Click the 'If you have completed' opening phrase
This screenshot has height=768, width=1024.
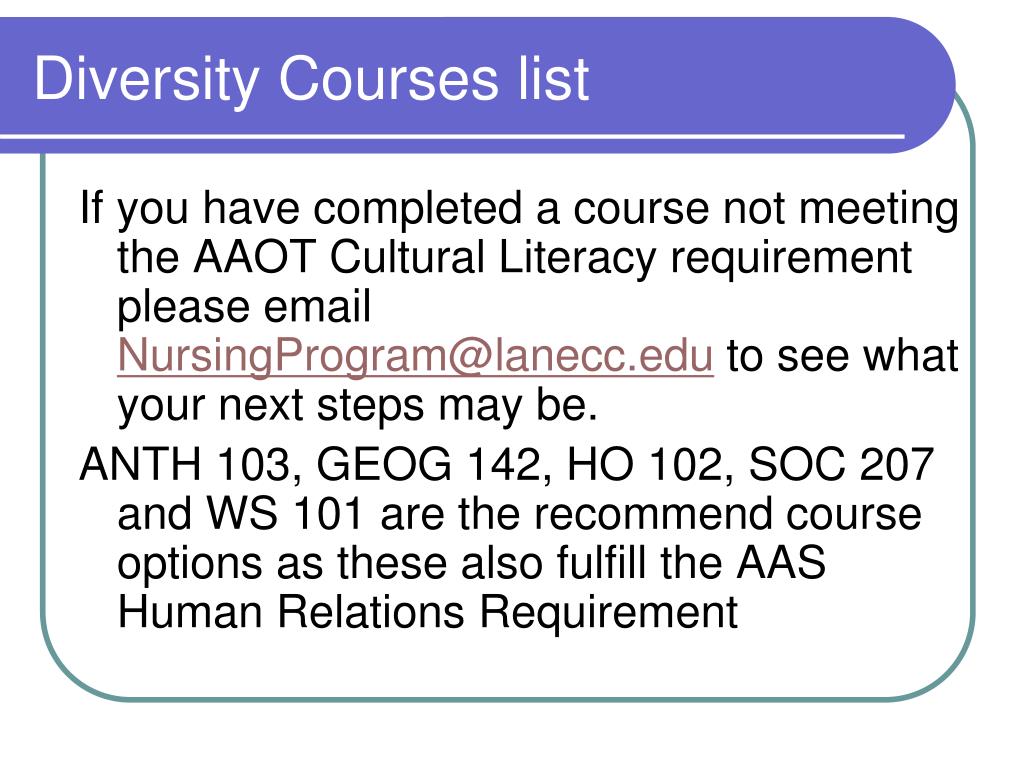click(302, 209)
